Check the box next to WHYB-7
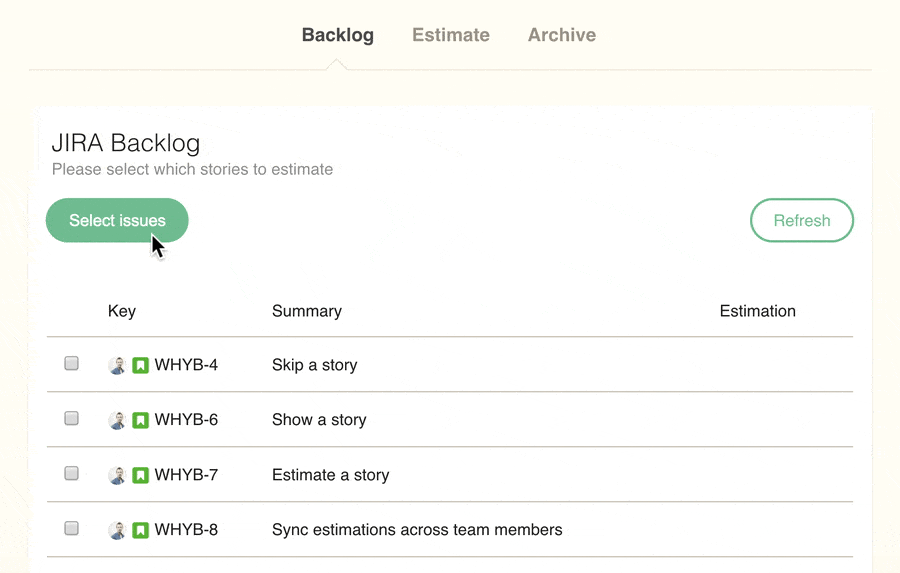The image size is (900, 573). 71,473
